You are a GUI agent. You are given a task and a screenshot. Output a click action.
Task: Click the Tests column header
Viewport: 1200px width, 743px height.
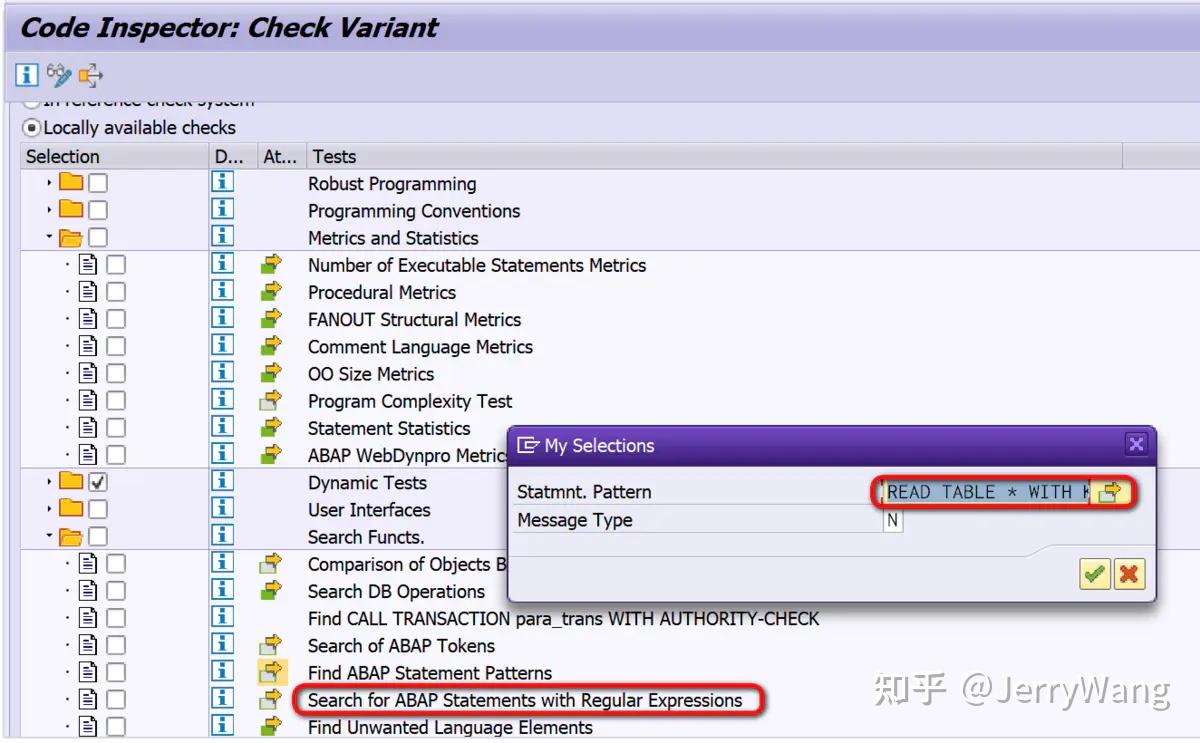pos(333,156)
